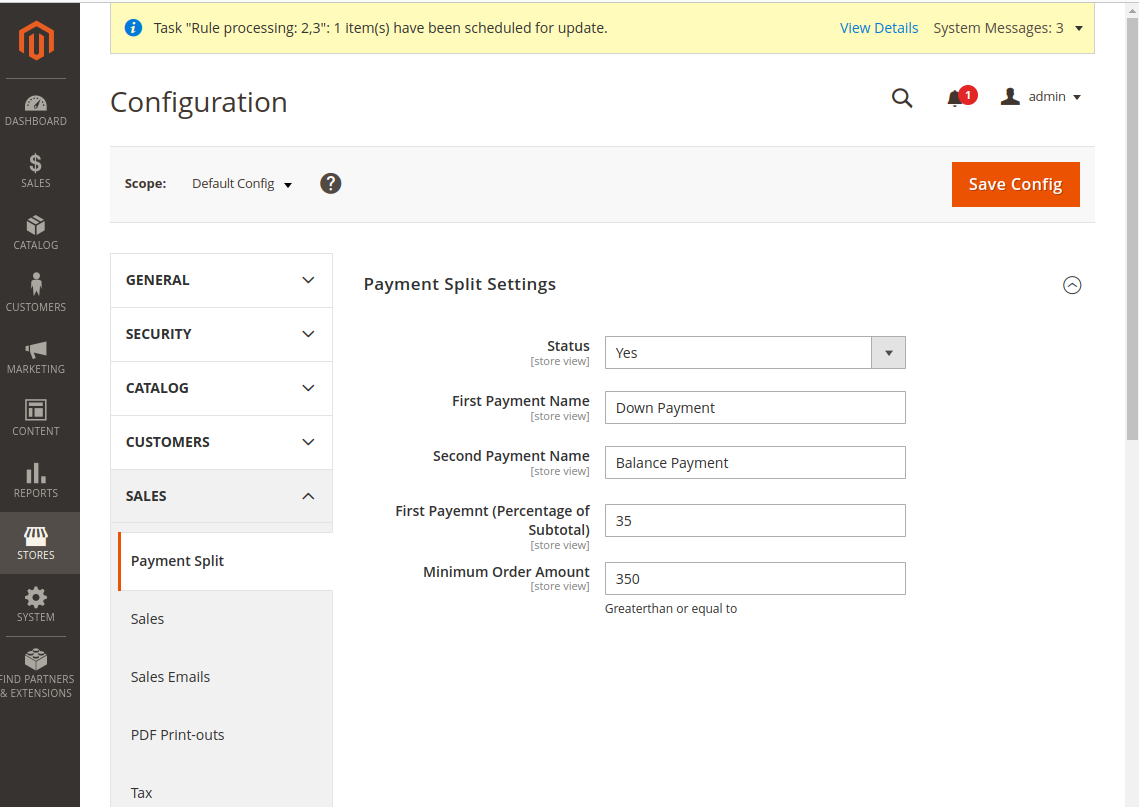Click the scope help question-mark icon
The width and height of the screenshot is (1139, 807).
pyautogui.click(x=331, y=184)
